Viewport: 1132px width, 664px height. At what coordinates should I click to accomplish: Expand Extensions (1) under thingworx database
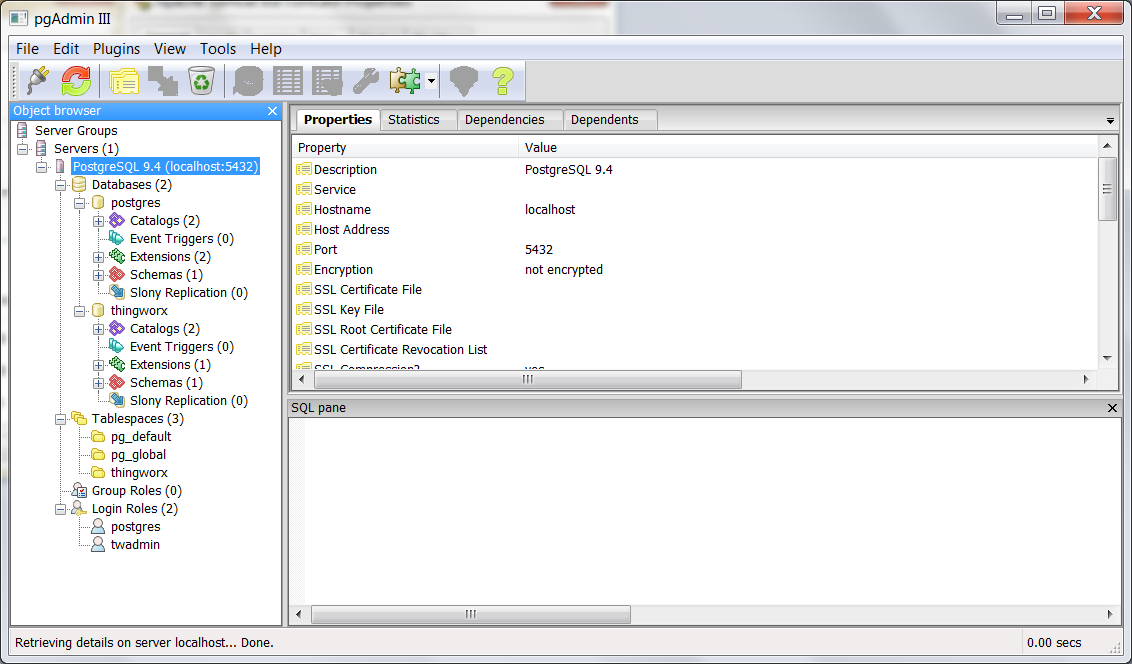[x=99, y=365]
